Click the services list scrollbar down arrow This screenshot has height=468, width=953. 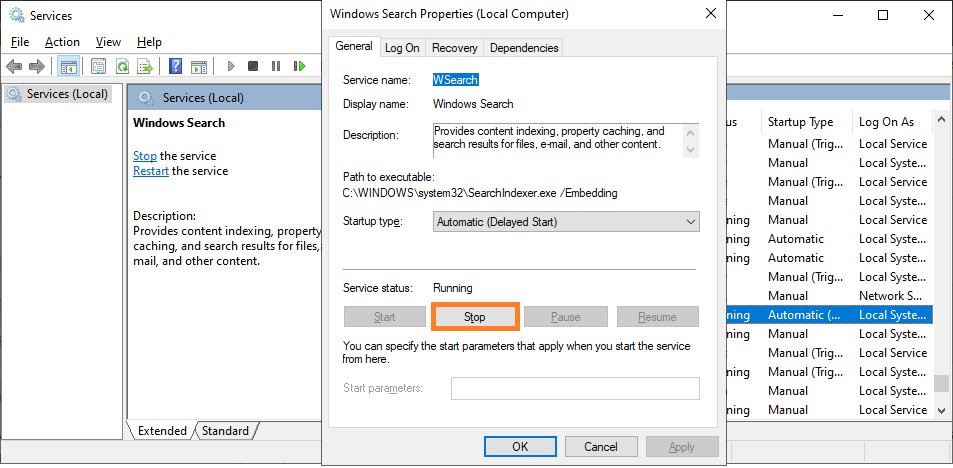point(941,410)
